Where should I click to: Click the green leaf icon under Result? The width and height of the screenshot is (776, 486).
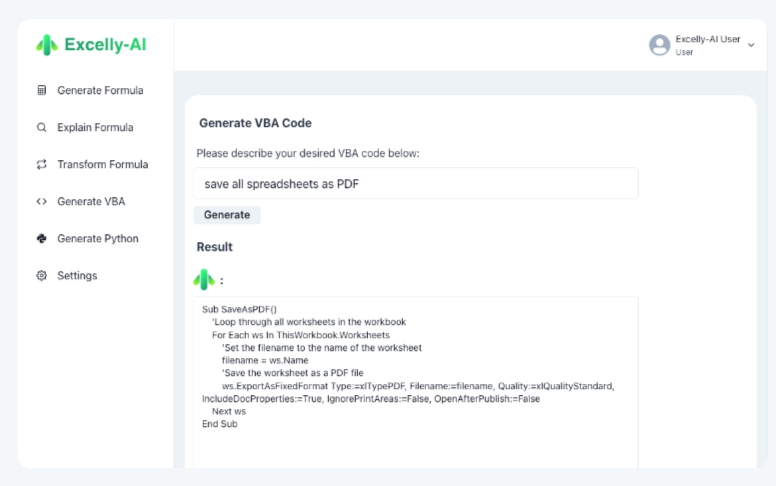click(204, 280)
